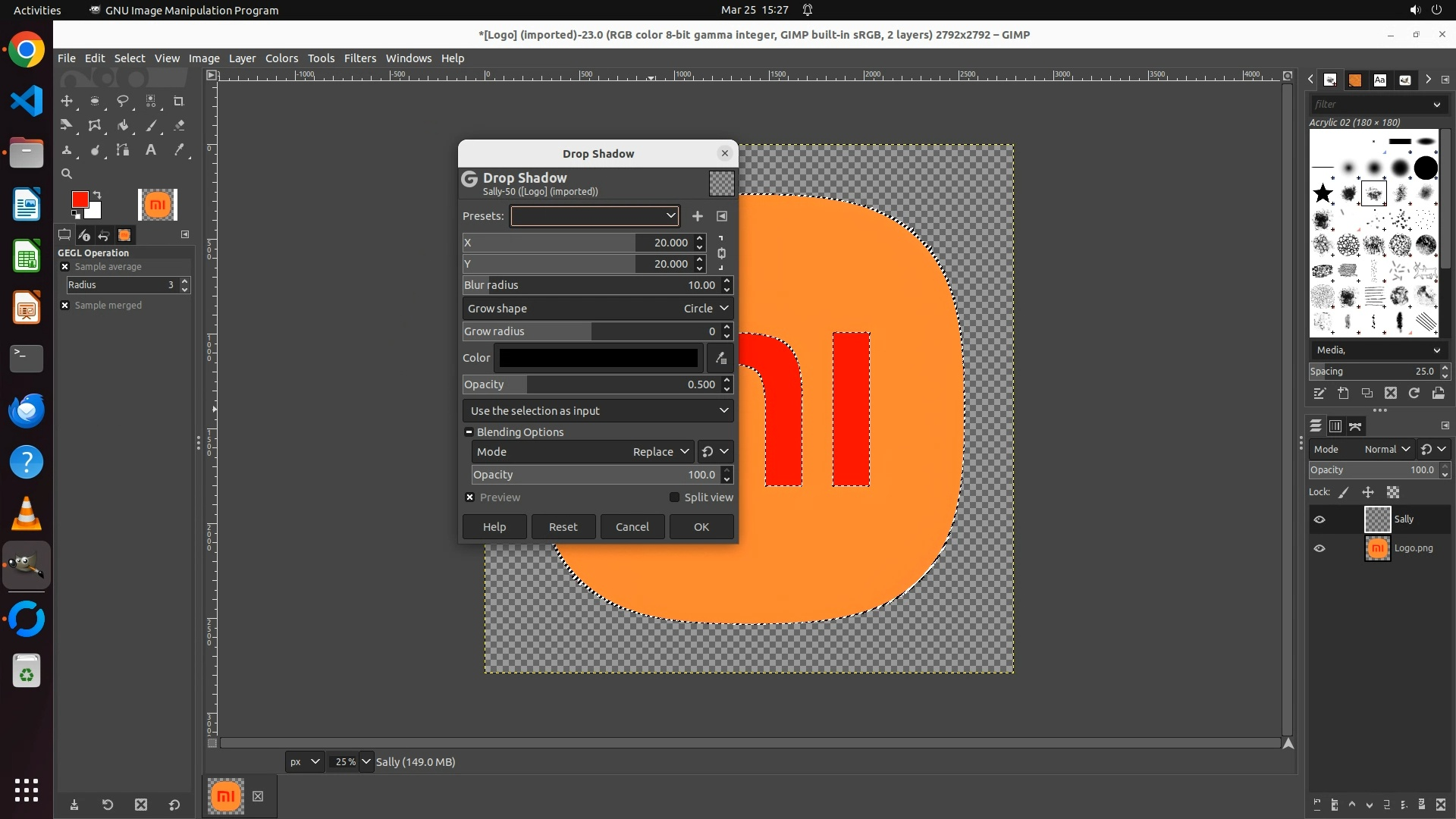Click the black shadow Color swatch
The image size is (1456, 819).
(598, 358)
